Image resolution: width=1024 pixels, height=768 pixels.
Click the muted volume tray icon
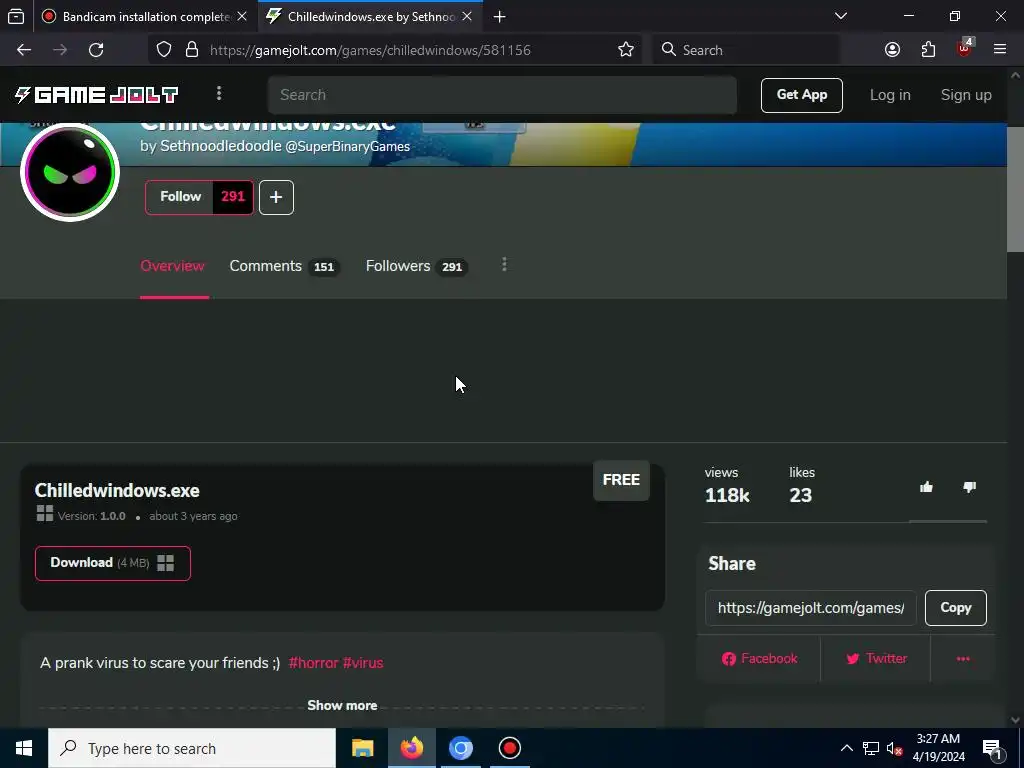coord(894,748)
